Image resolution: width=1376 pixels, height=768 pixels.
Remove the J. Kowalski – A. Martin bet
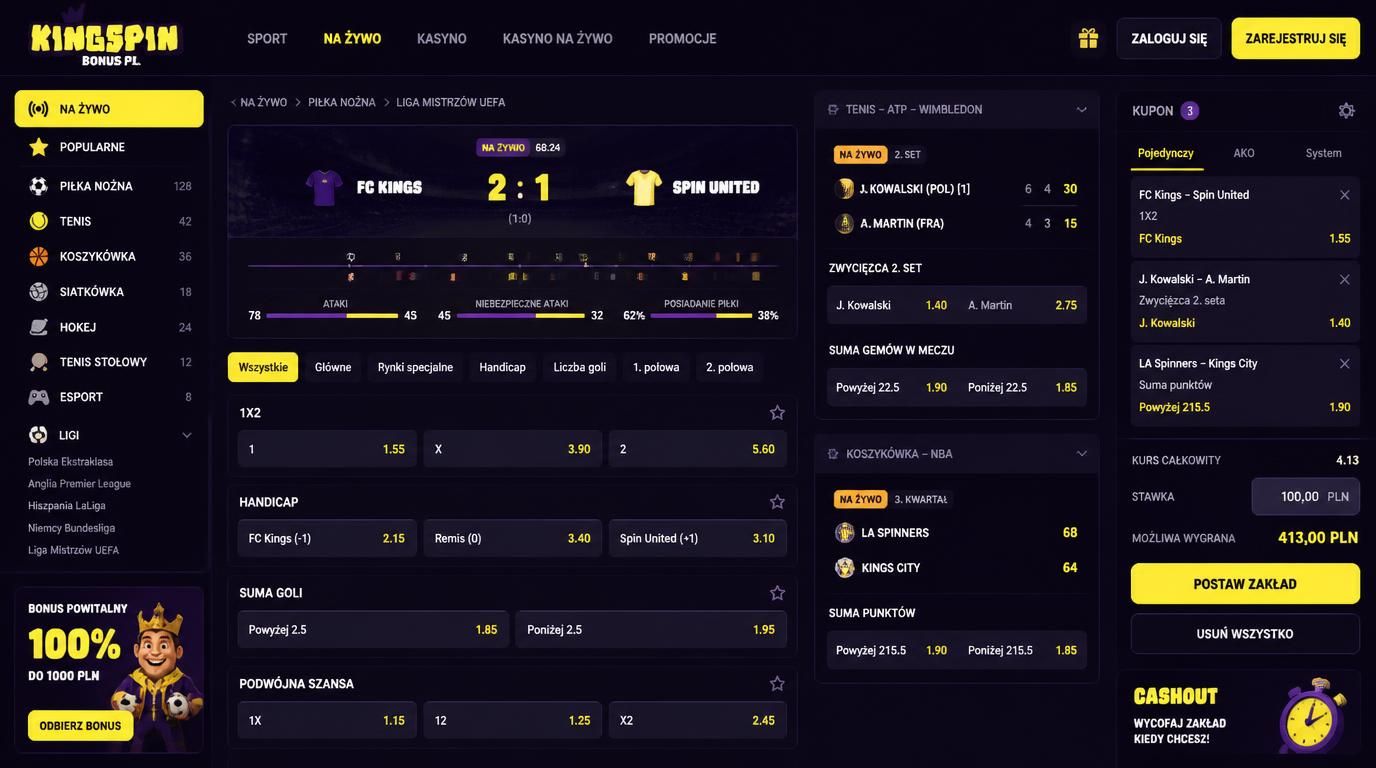point(1345,279)
